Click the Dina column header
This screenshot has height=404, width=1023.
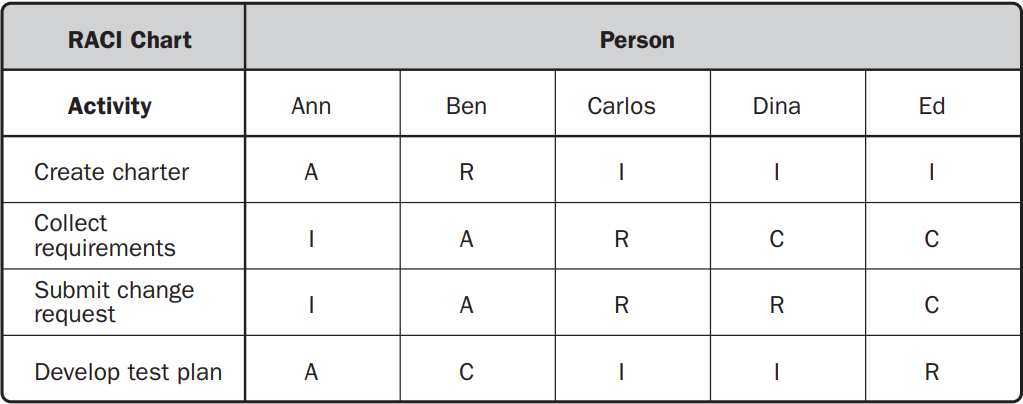point(776,106)
